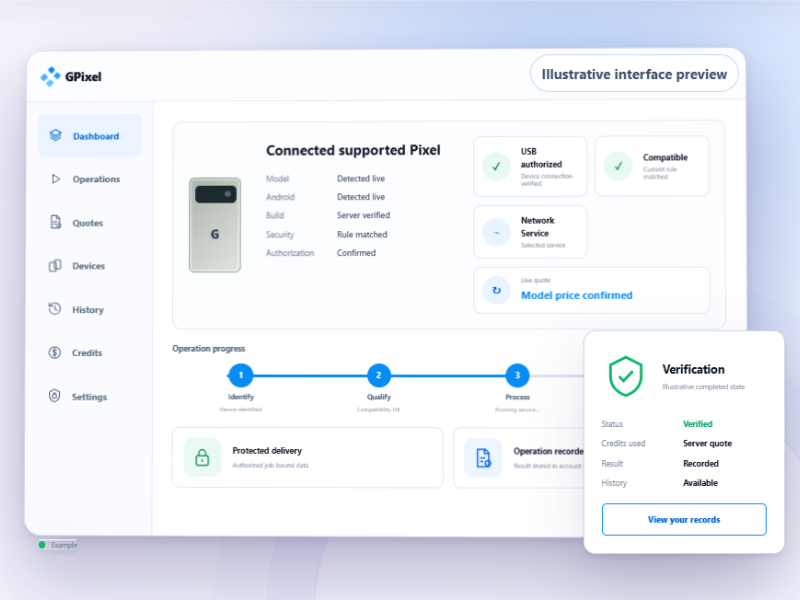Select the Compatible status card
Viewport: 800px width, 600px height.
click(652, 166)
